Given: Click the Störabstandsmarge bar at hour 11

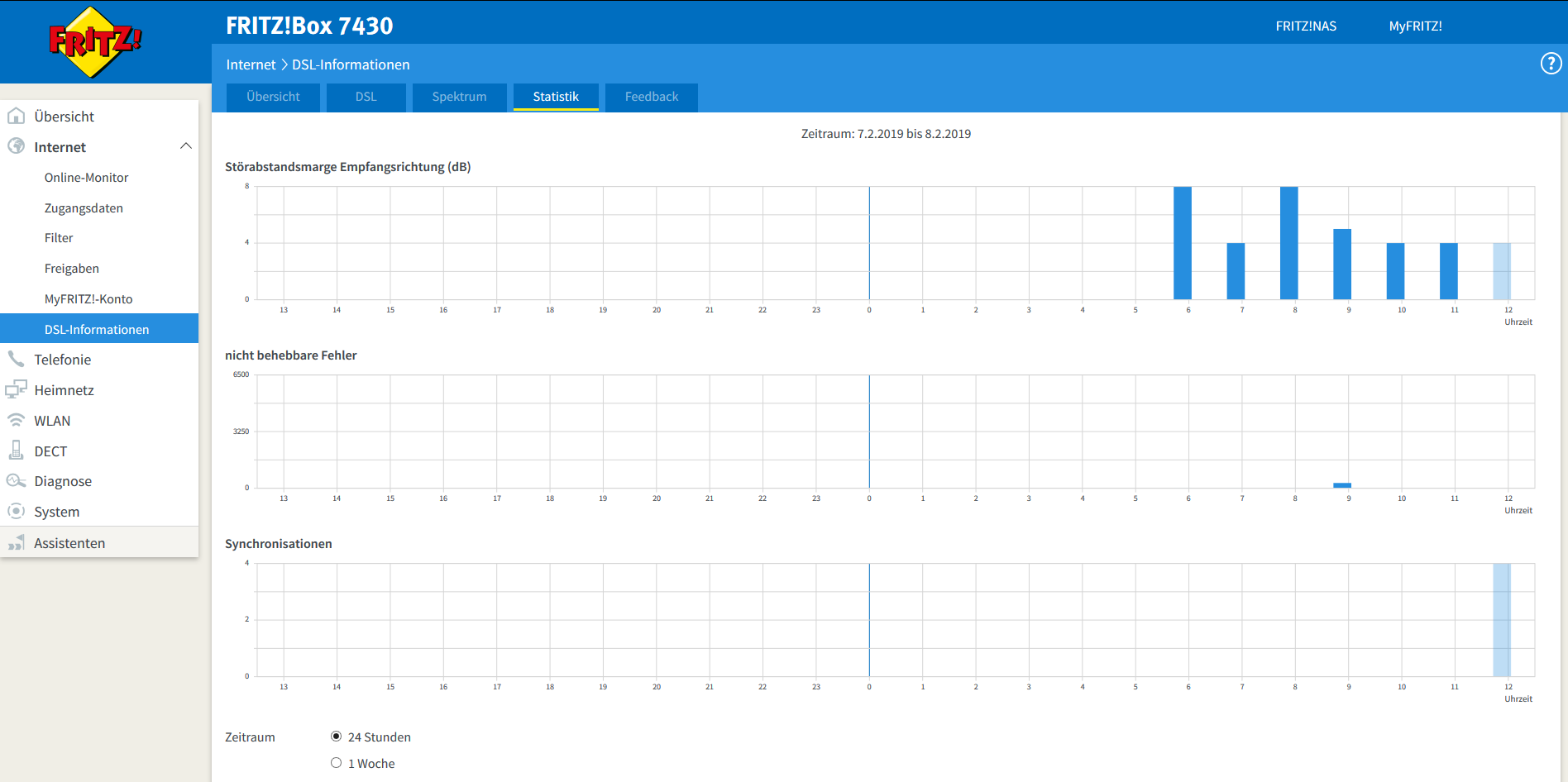Looking at the screenshot, I should 1449,271.
